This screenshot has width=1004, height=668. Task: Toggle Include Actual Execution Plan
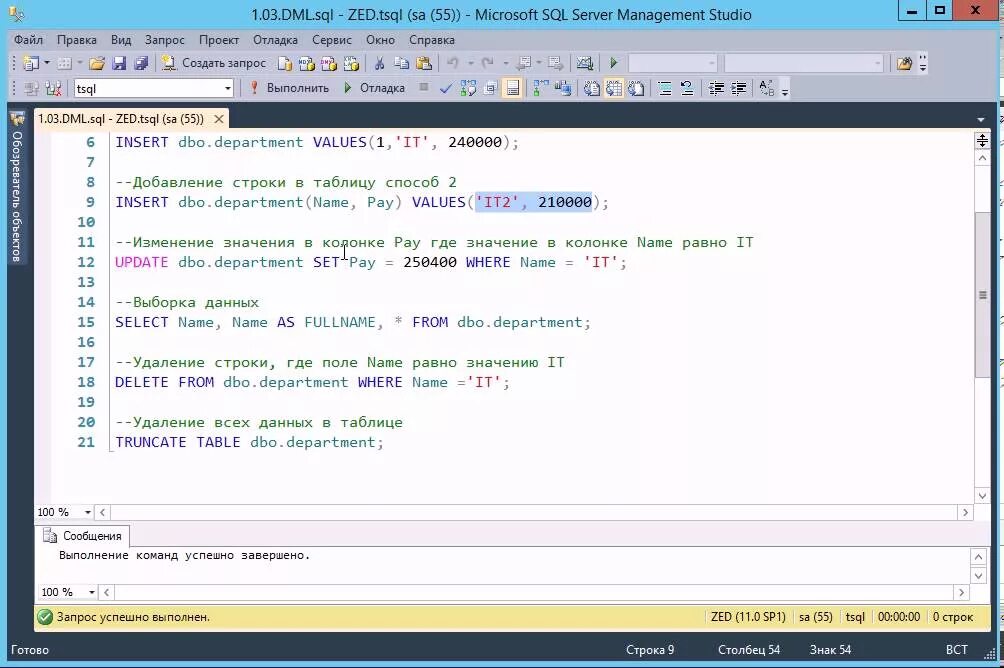click(541, 88)
